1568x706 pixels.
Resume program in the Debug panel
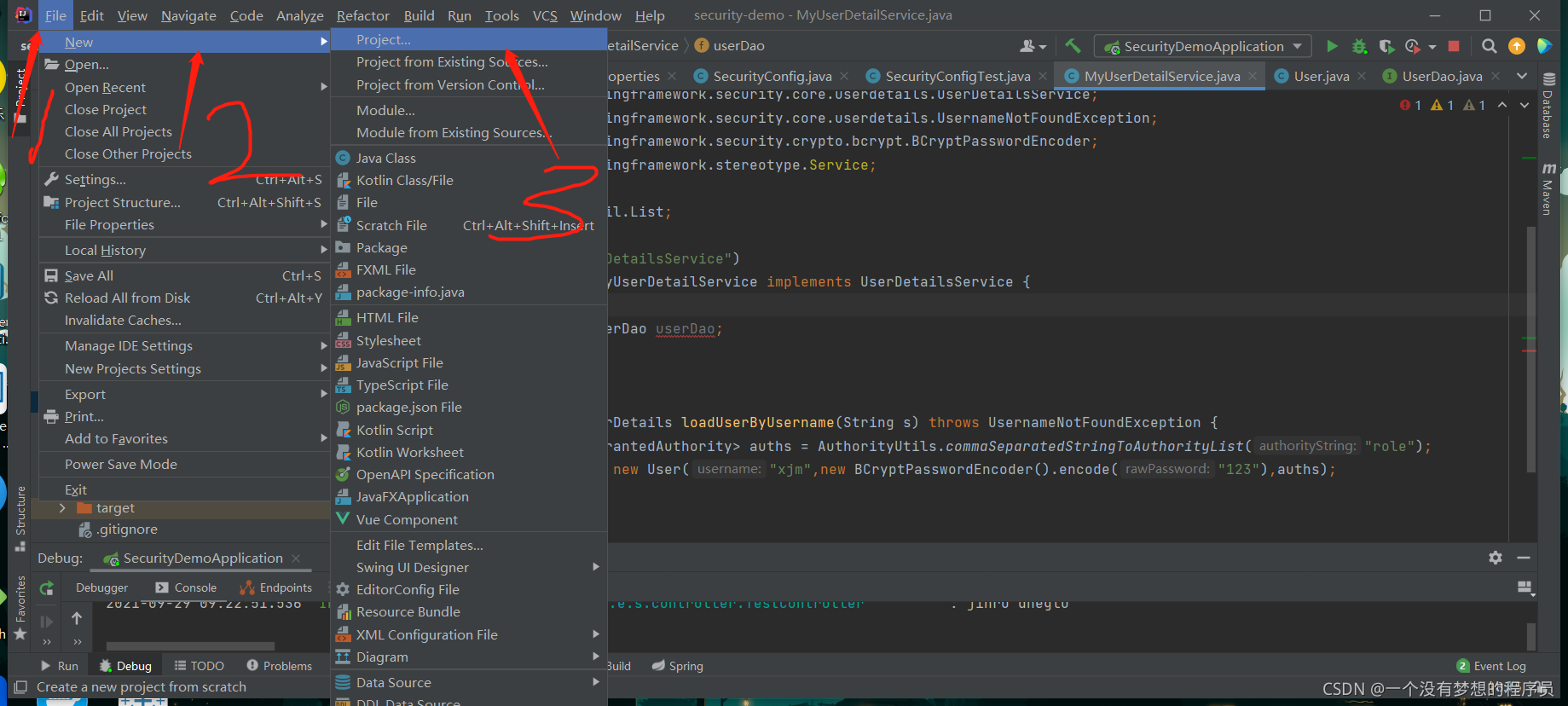(47, 622)
